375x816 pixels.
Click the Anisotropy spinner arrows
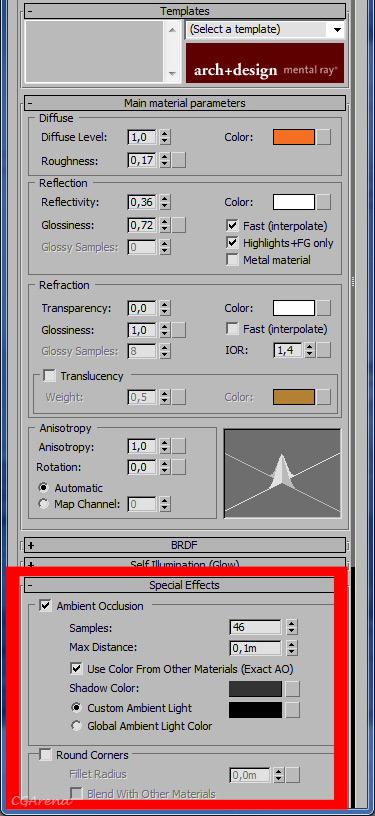click(164, 447)
